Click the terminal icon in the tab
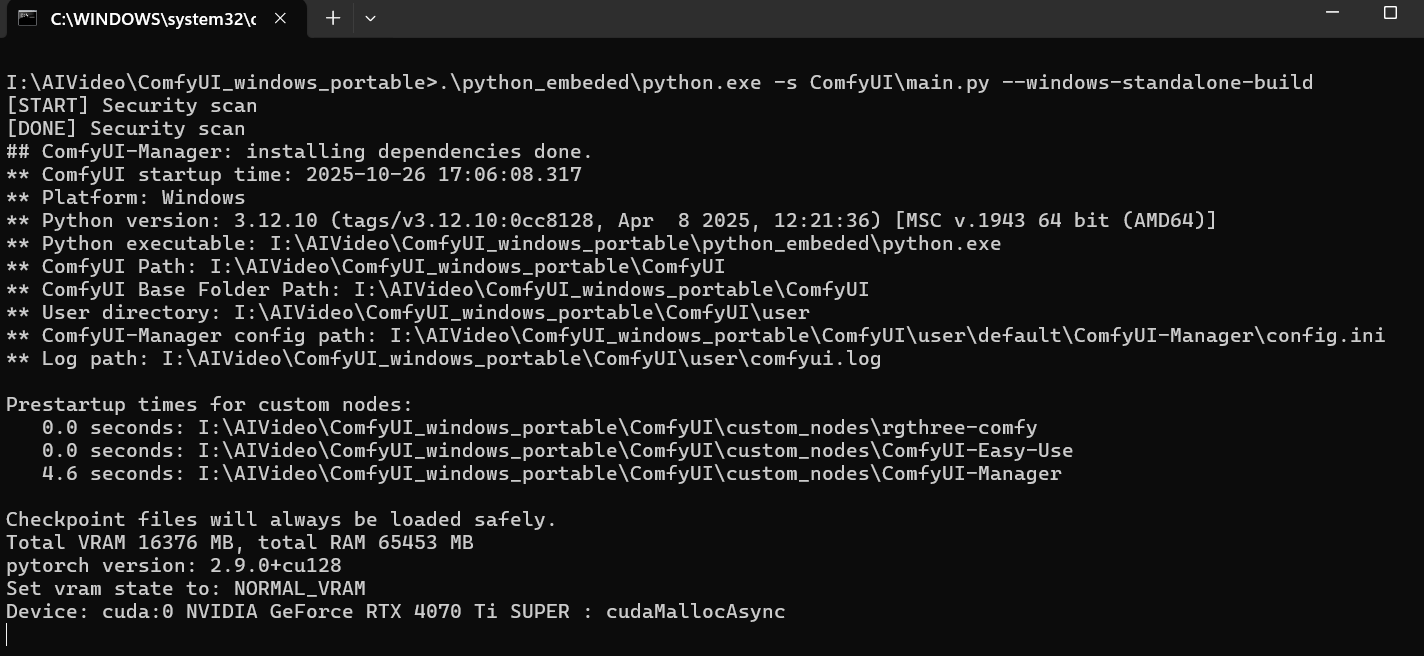The image size is (1424, 656). point(28,18)
